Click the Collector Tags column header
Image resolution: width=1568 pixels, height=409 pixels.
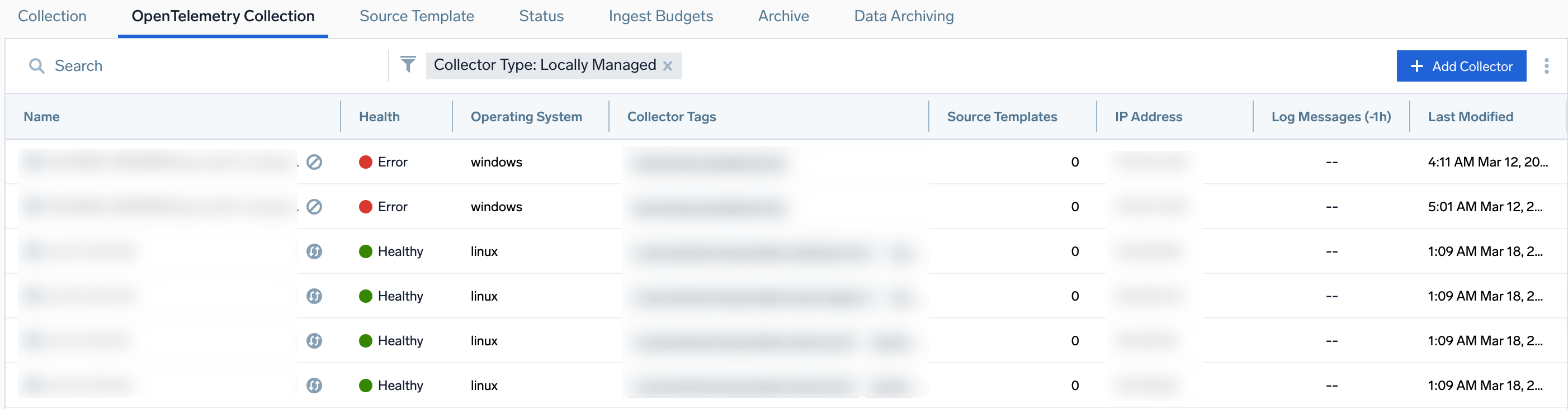672,117
